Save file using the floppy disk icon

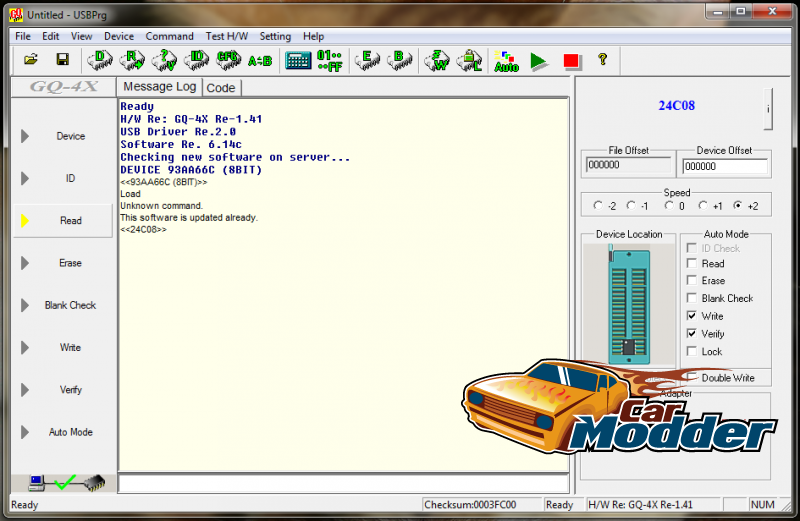click(x=62, y=60)
